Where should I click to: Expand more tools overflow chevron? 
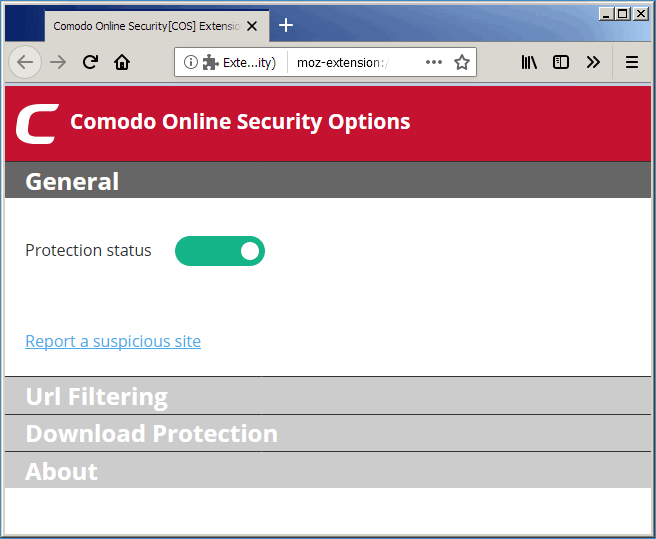point(593,62)
